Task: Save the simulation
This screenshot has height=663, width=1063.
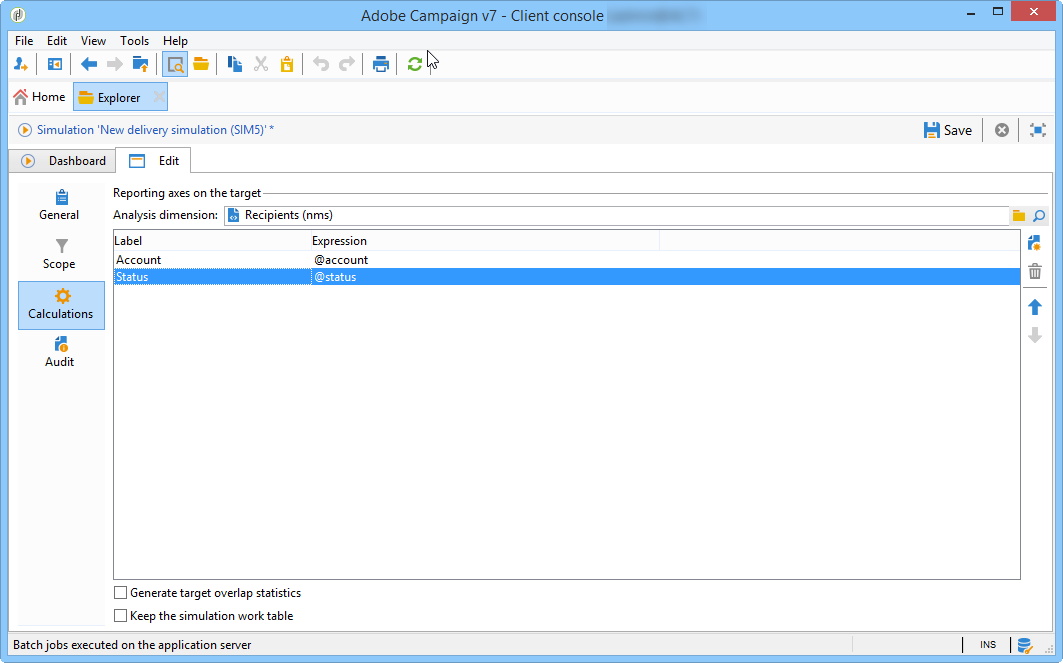Action: 948,130
